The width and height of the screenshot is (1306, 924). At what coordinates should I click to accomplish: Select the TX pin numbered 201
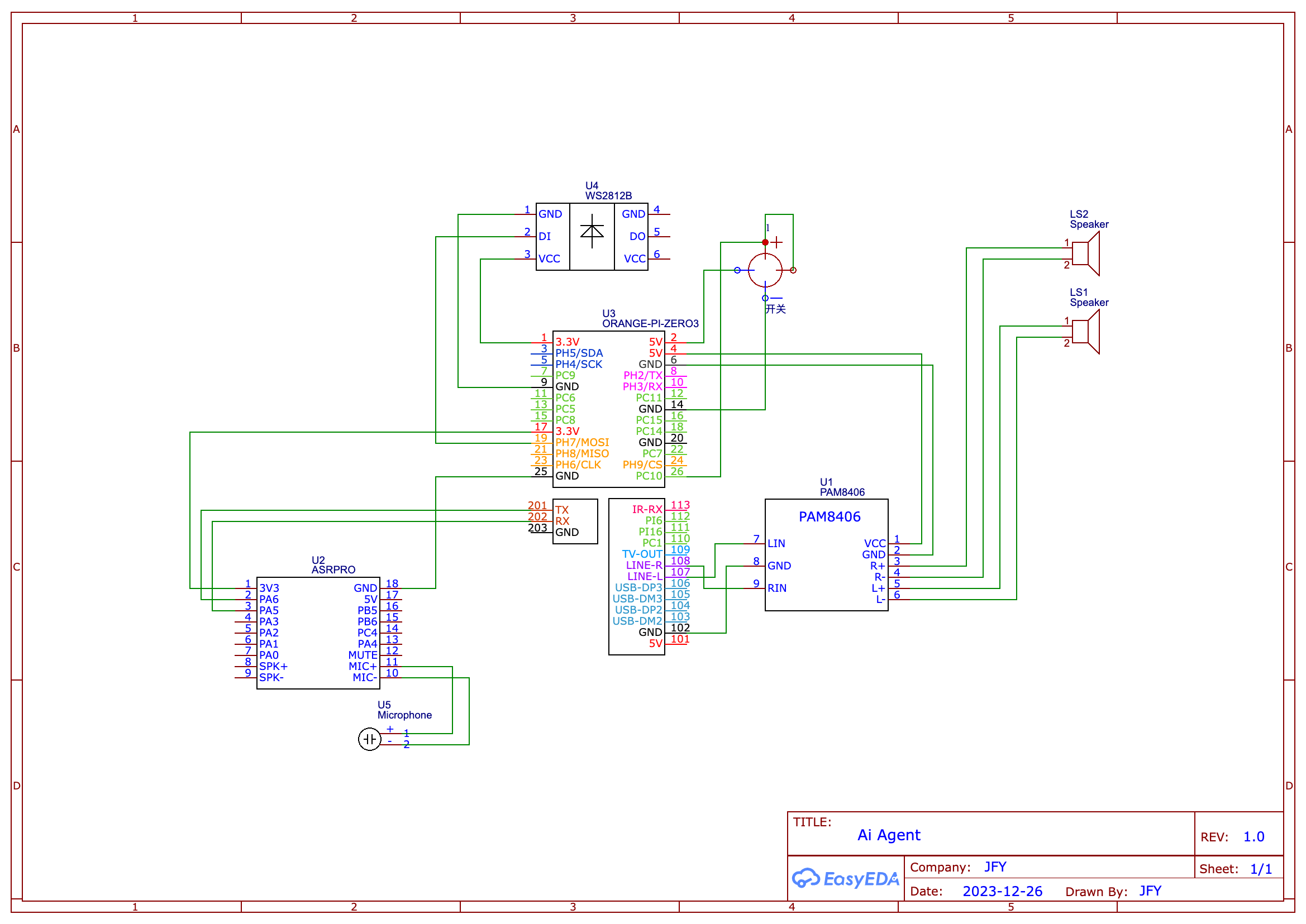[x=562, y=510]
